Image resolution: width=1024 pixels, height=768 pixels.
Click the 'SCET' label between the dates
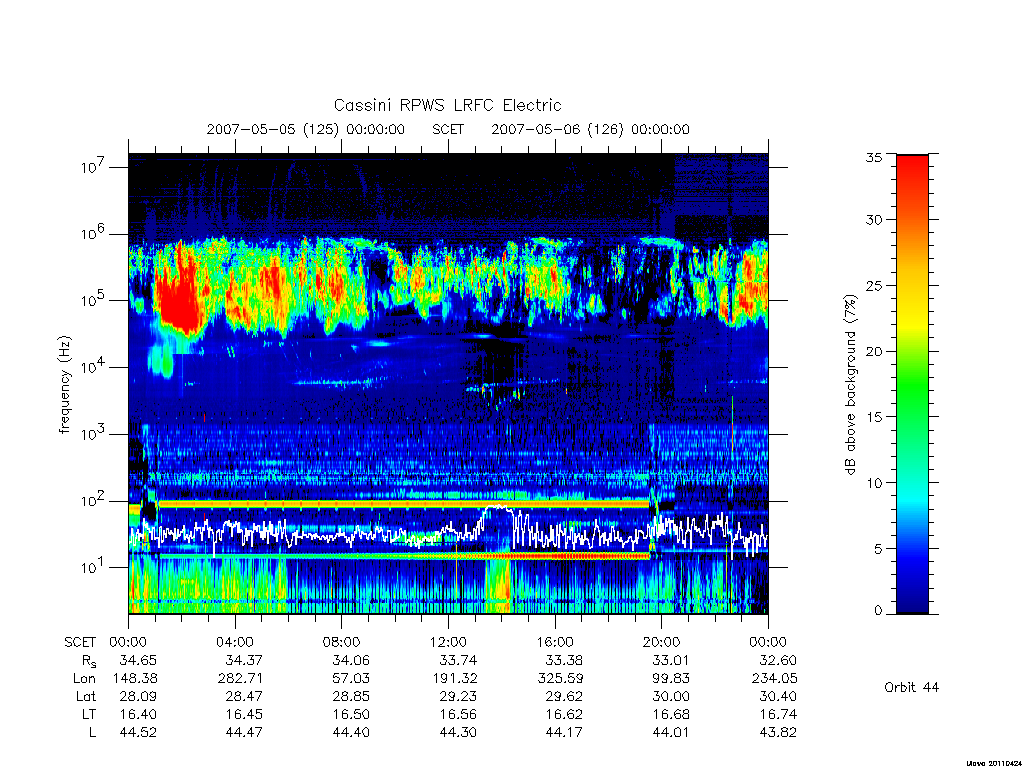(448, 129)
